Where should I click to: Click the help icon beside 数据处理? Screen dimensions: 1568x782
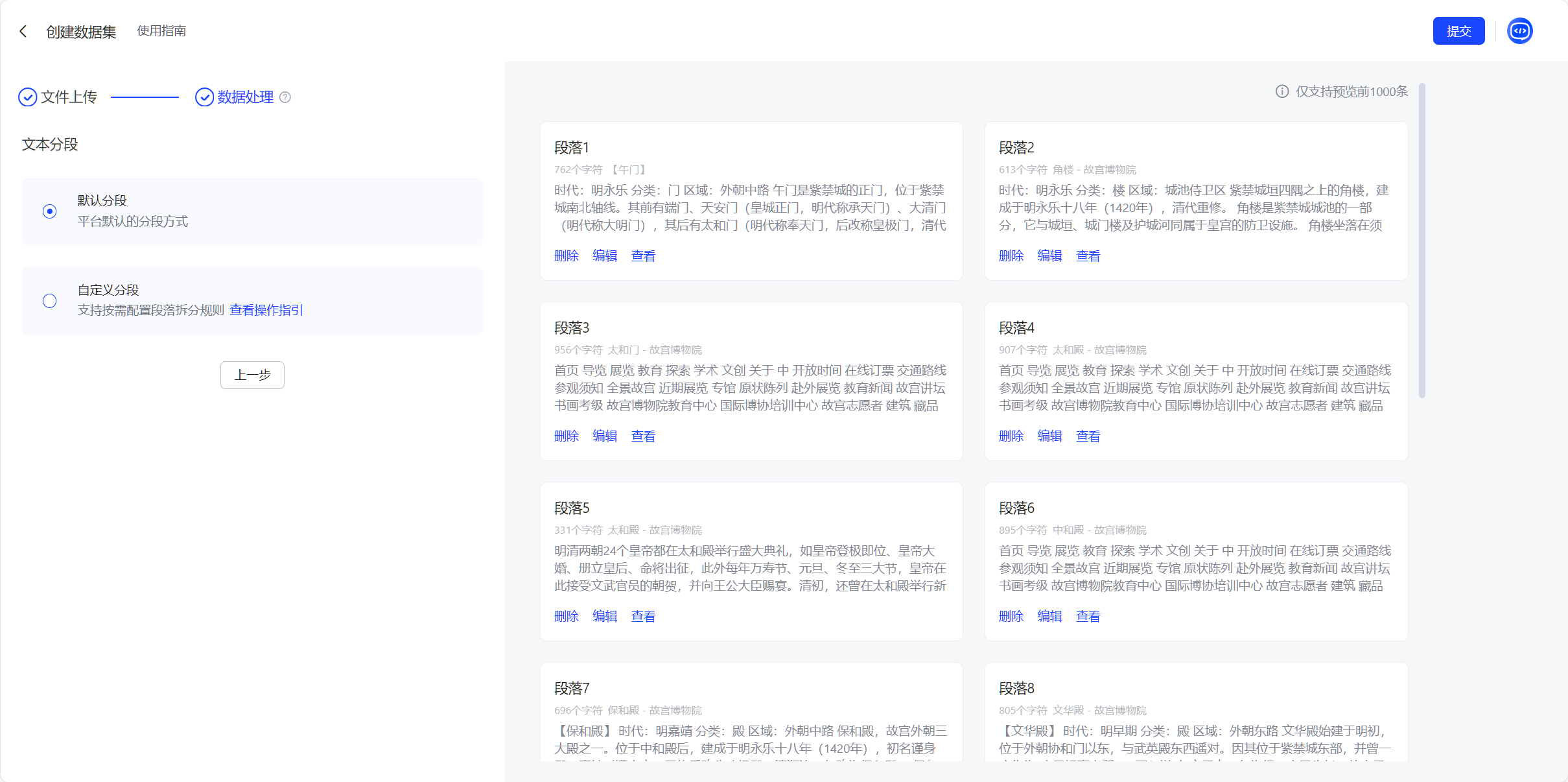coord(285,97)
